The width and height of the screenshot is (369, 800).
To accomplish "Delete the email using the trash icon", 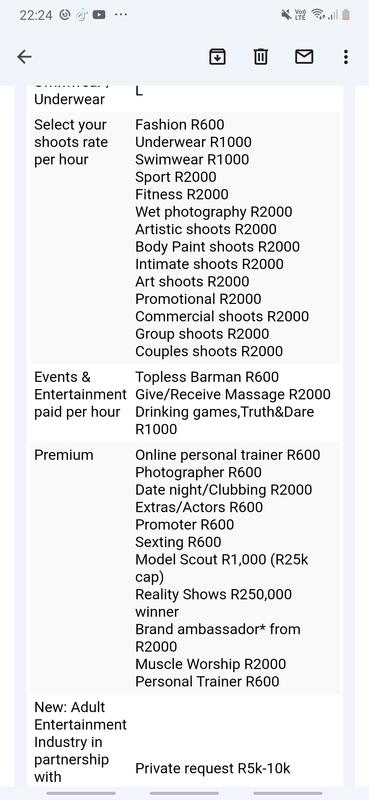I will 261,57.
